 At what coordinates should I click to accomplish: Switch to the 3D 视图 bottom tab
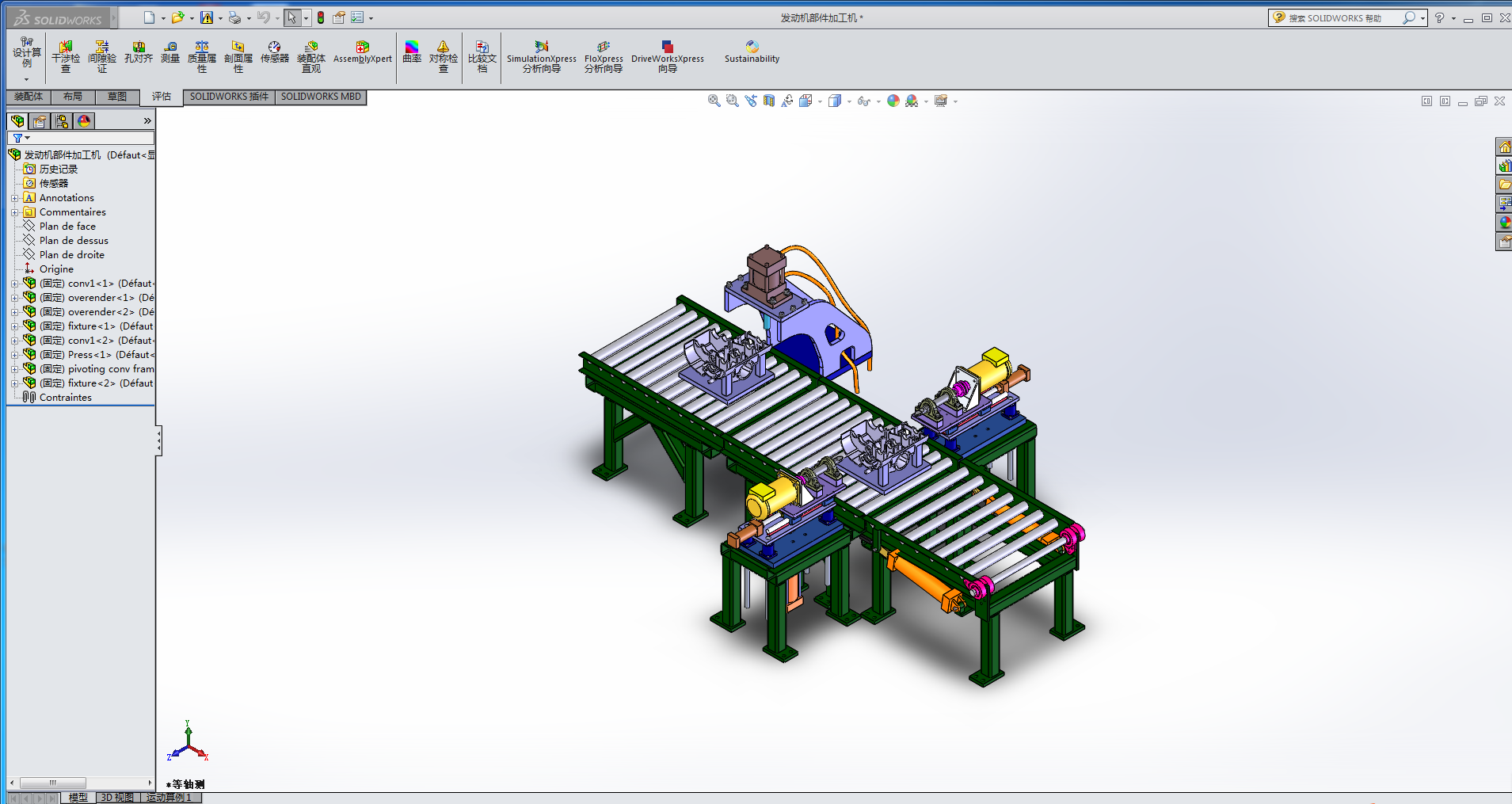(117, 798)
